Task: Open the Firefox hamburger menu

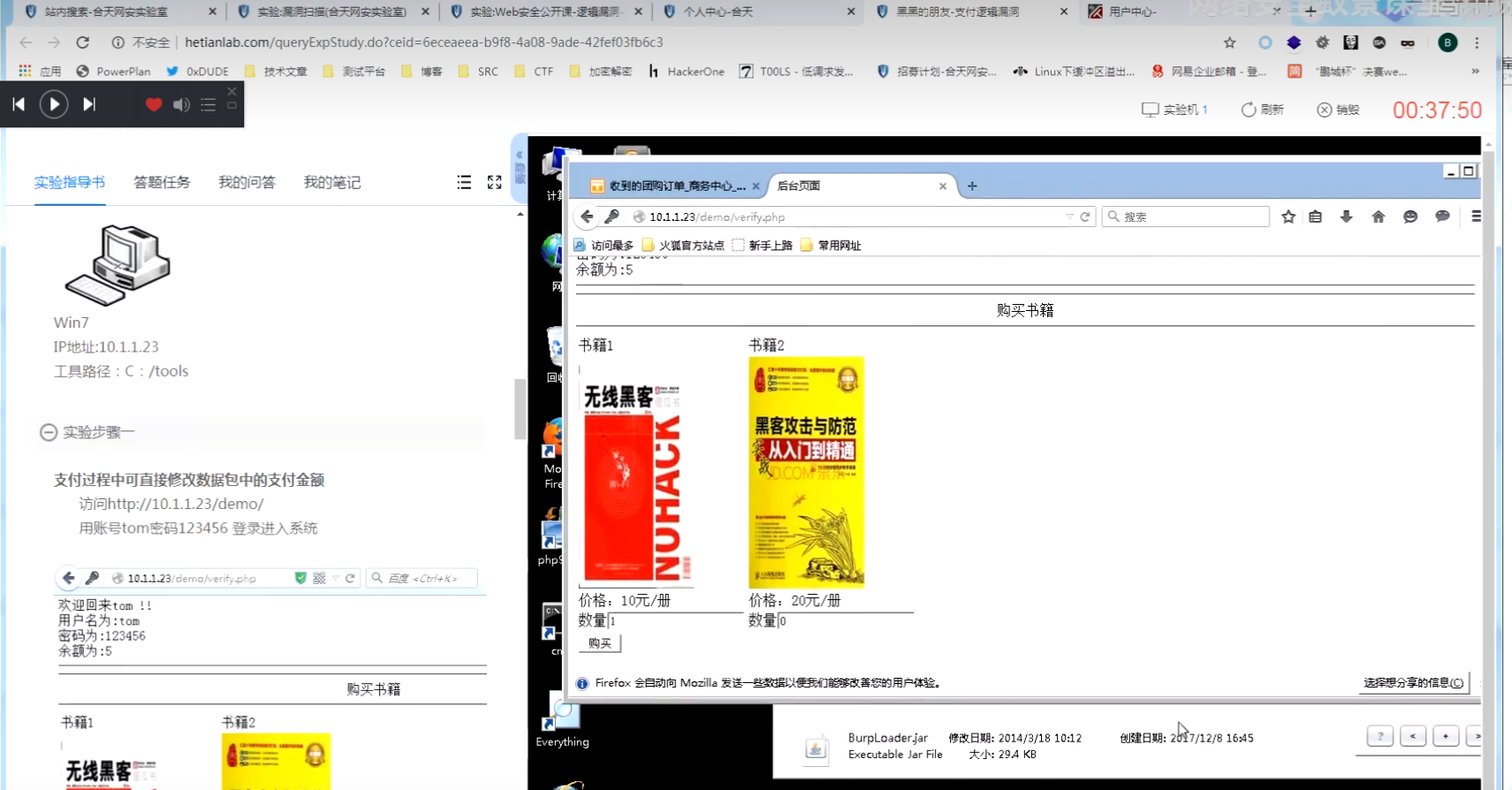Action: point(1476,216)
